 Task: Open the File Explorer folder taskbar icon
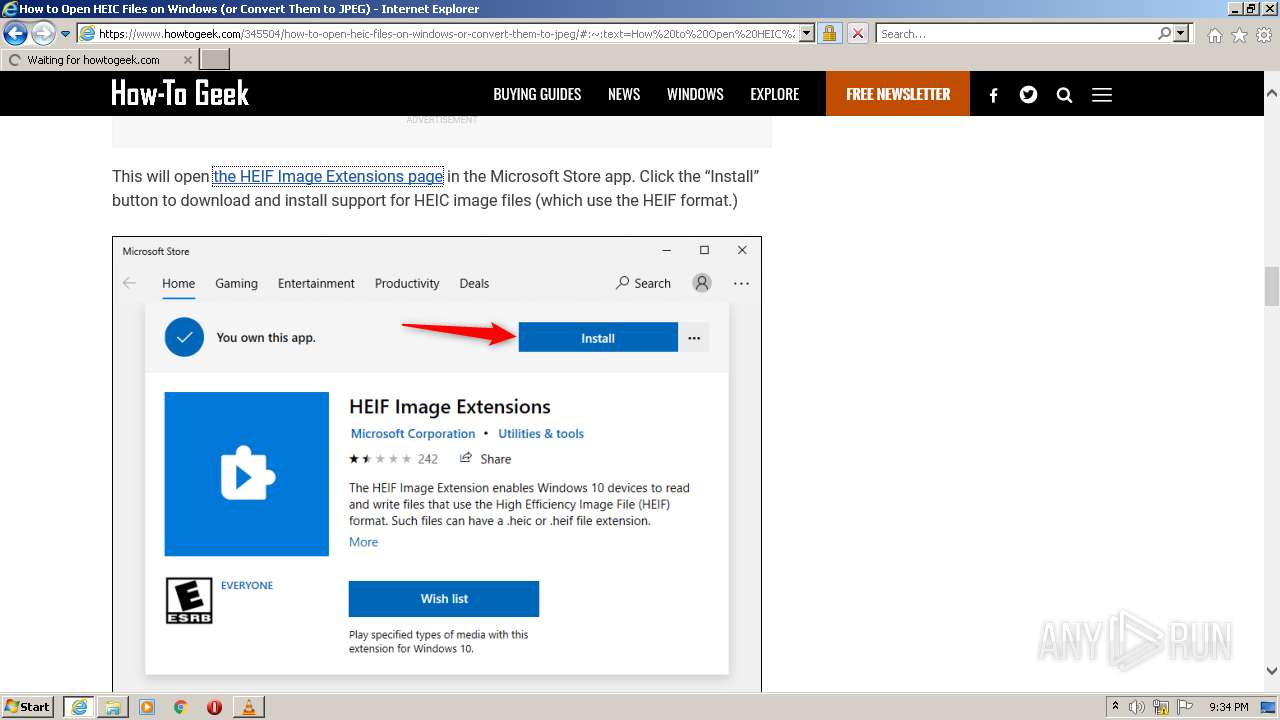tap(113, 707)
